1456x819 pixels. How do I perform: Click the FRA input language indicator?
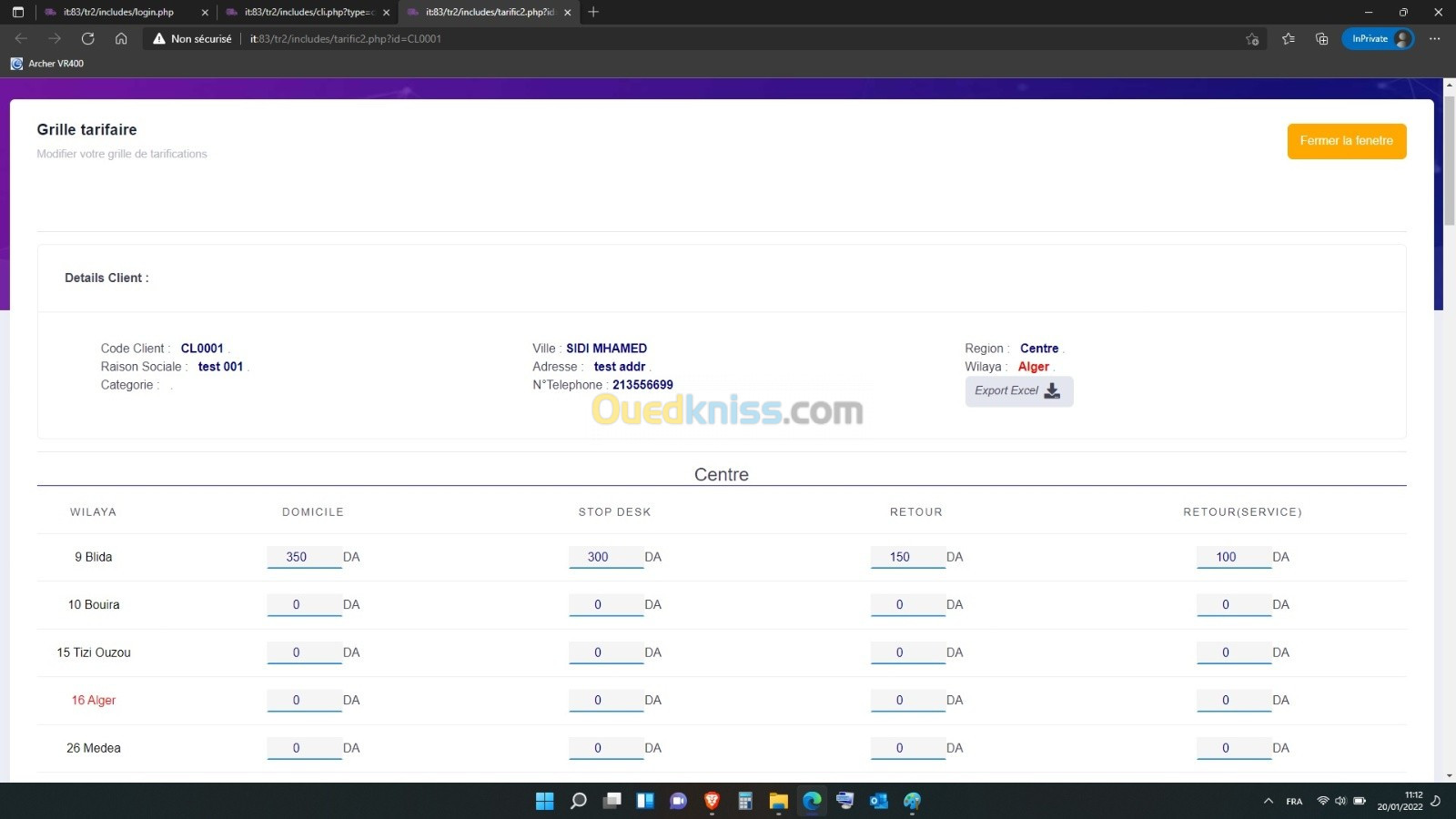tap(1294, 801)
